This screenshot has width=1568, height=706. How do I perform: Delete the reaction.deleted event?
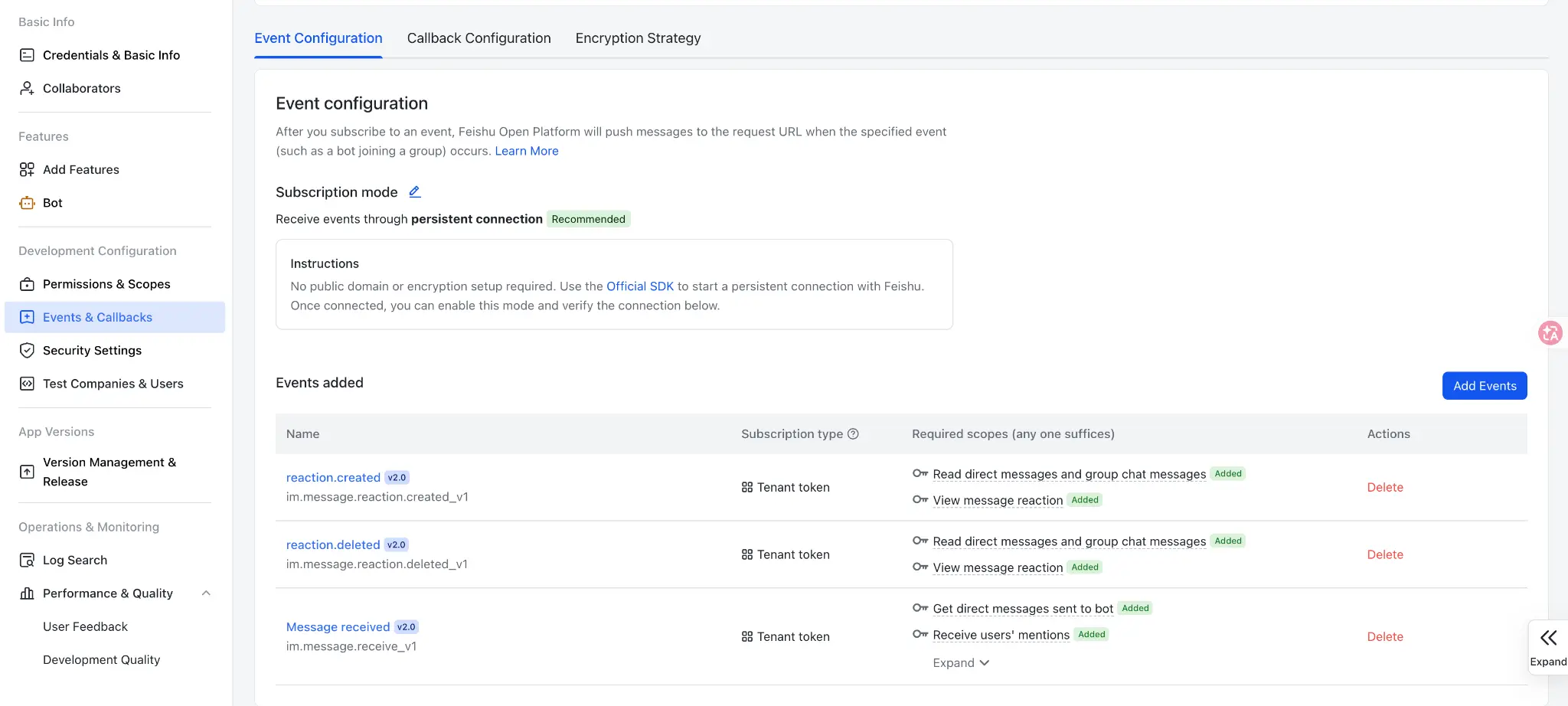1385,554
